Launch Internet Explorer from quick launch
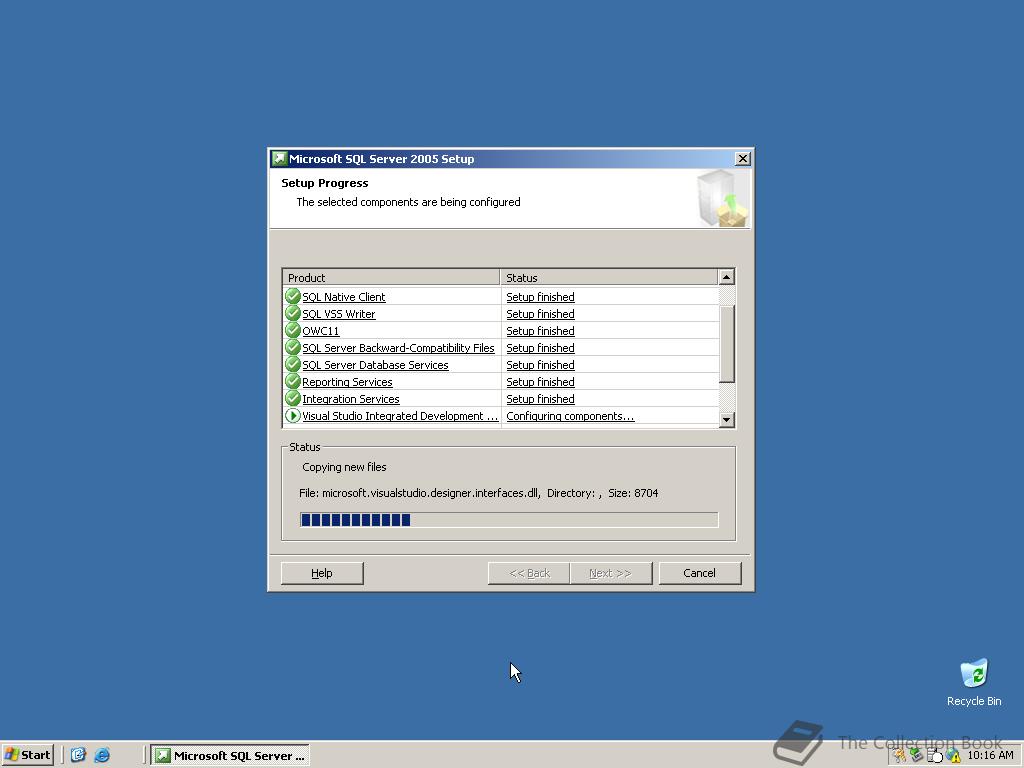 coord(102,755)
